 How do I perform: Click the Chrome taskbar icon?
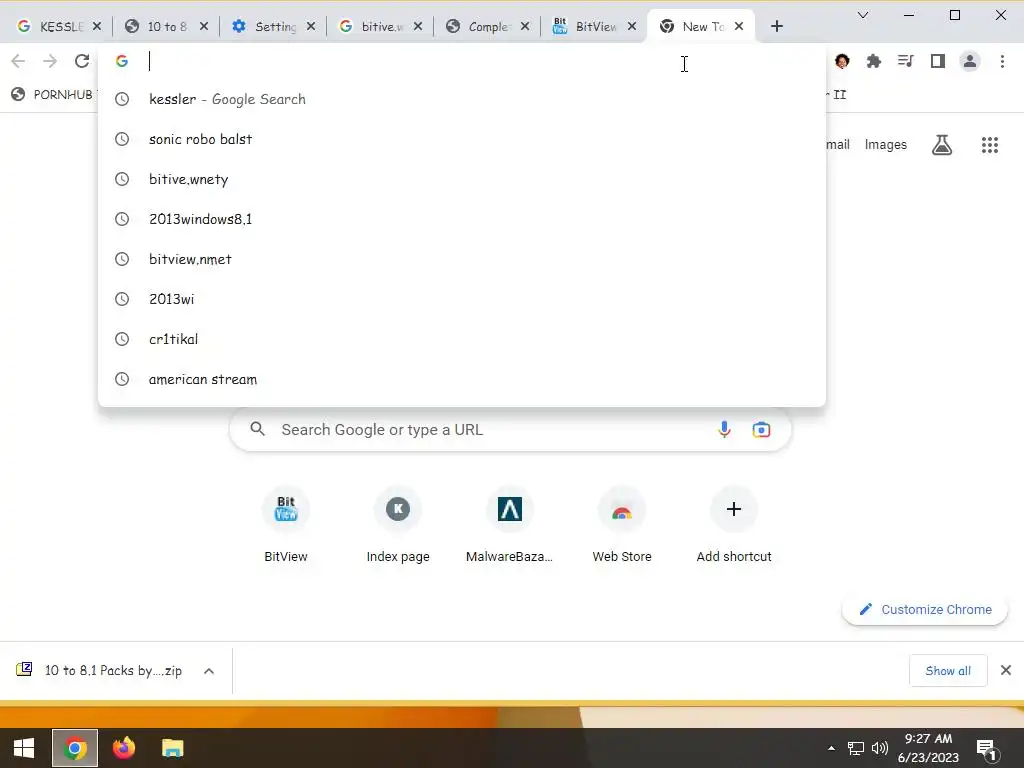point(74,748)
